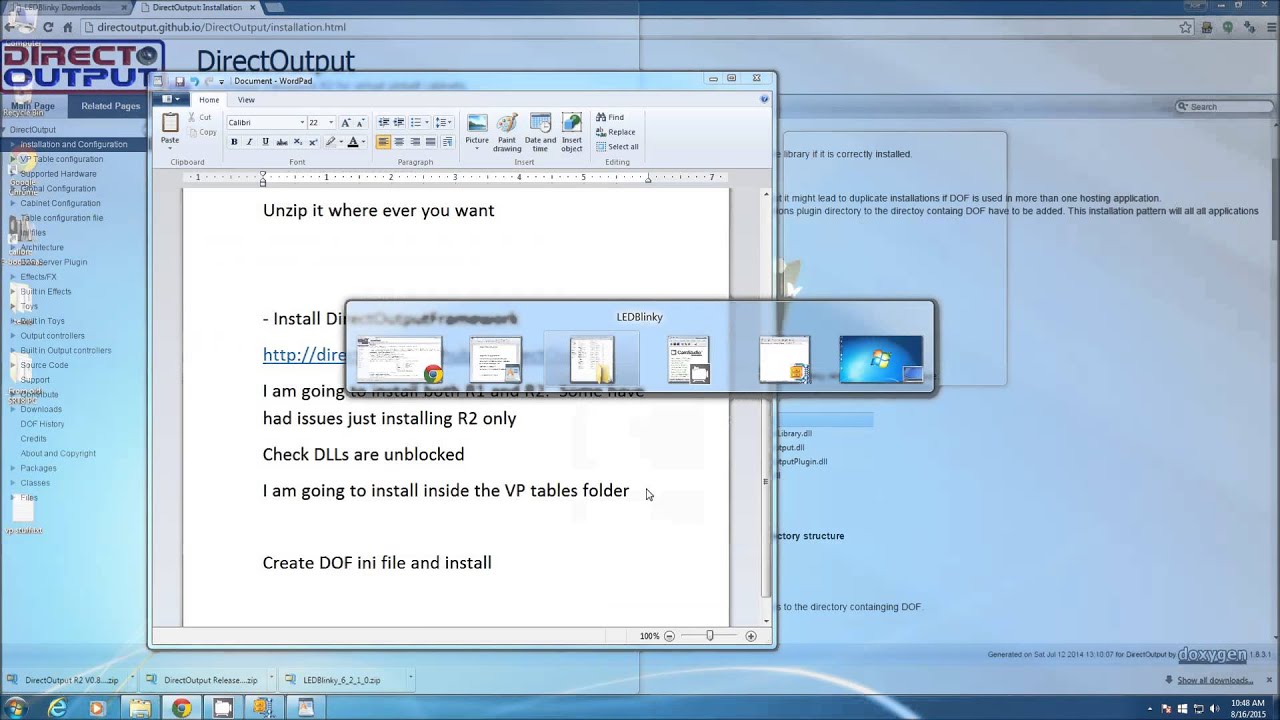Zoom out with the minus button
This screenshot has height=720, width=1280.
click(x=669, y=636)
